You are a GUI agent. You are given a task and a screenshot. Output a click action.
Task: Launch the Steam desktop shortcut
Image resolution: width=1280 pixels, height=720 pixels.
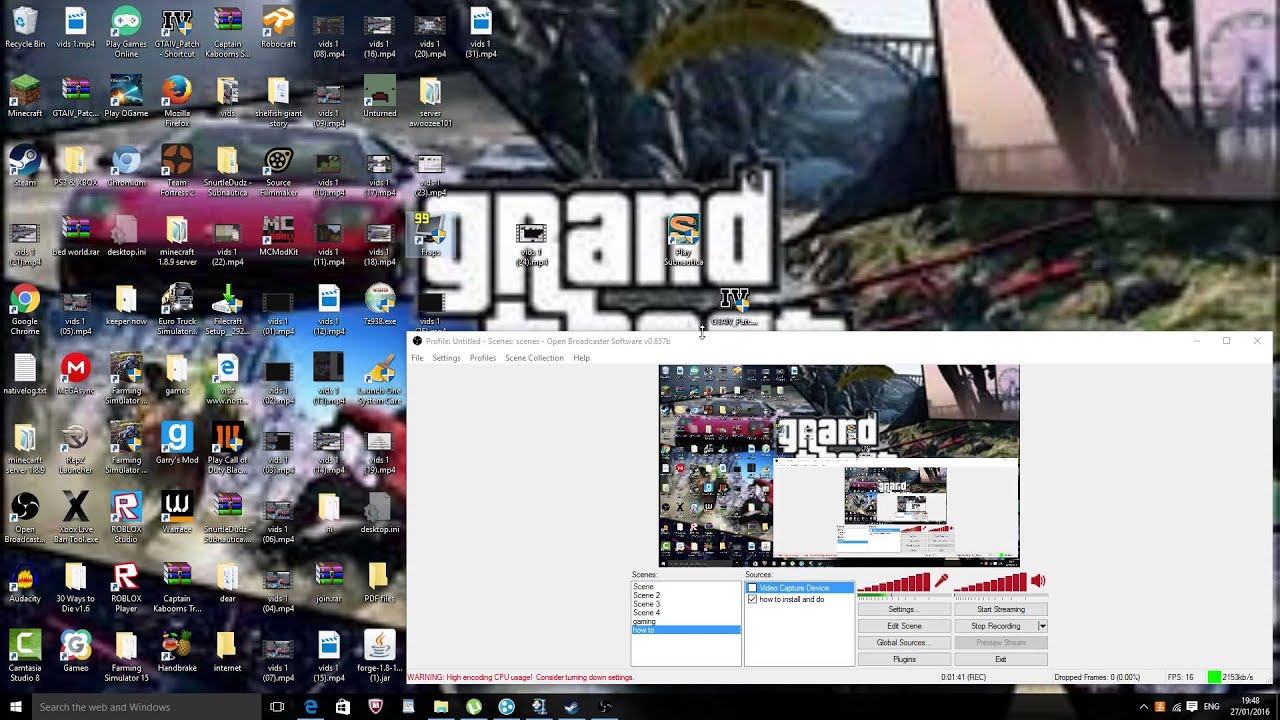coord(25,166)
